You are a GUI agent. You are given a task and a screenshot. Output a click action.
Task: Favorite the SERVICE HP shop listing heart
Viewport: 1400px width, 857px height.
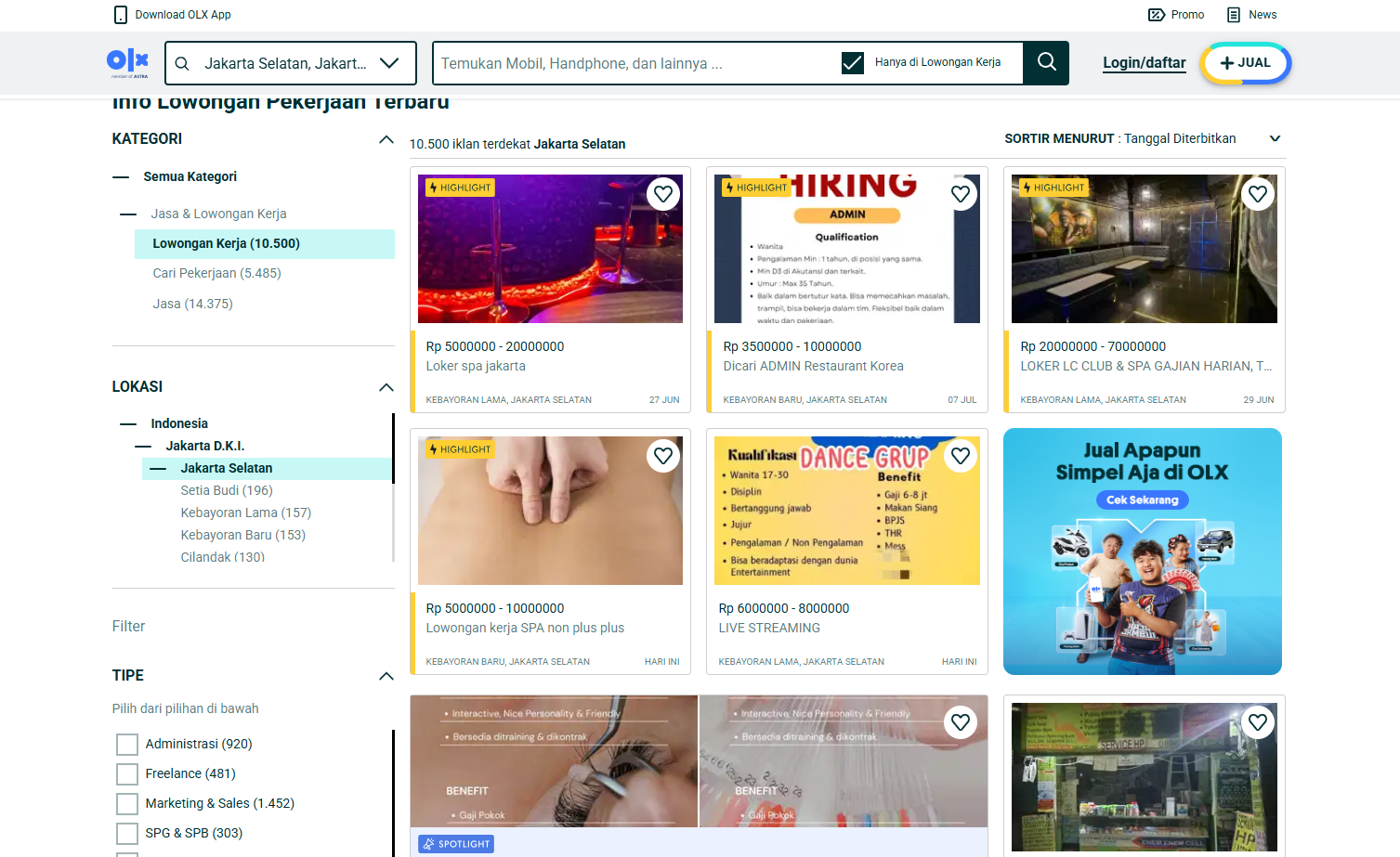coord(1258,722)
